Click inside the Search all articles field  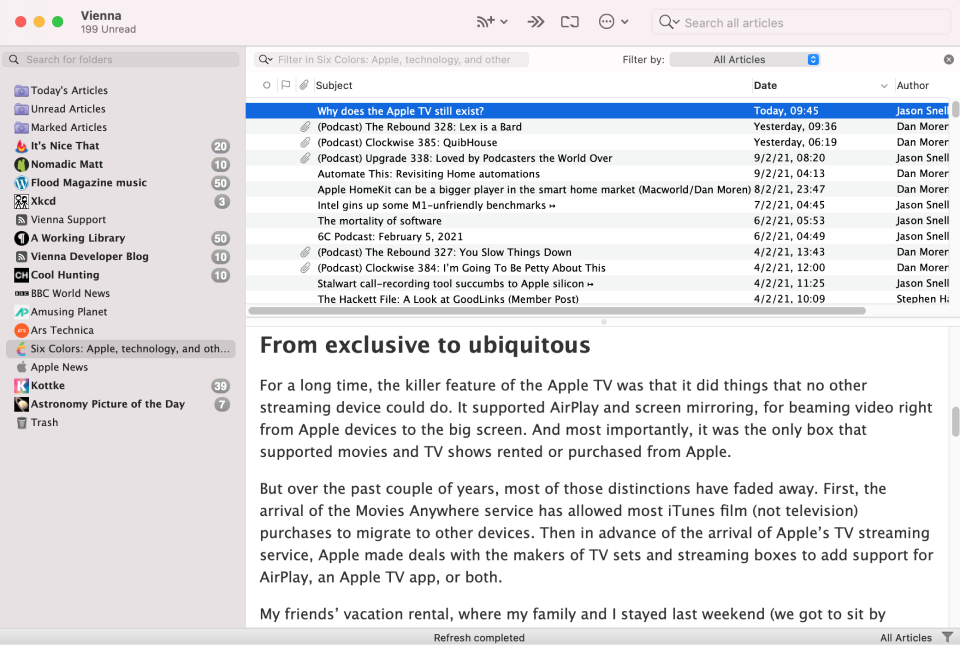(x=800, y=21)
